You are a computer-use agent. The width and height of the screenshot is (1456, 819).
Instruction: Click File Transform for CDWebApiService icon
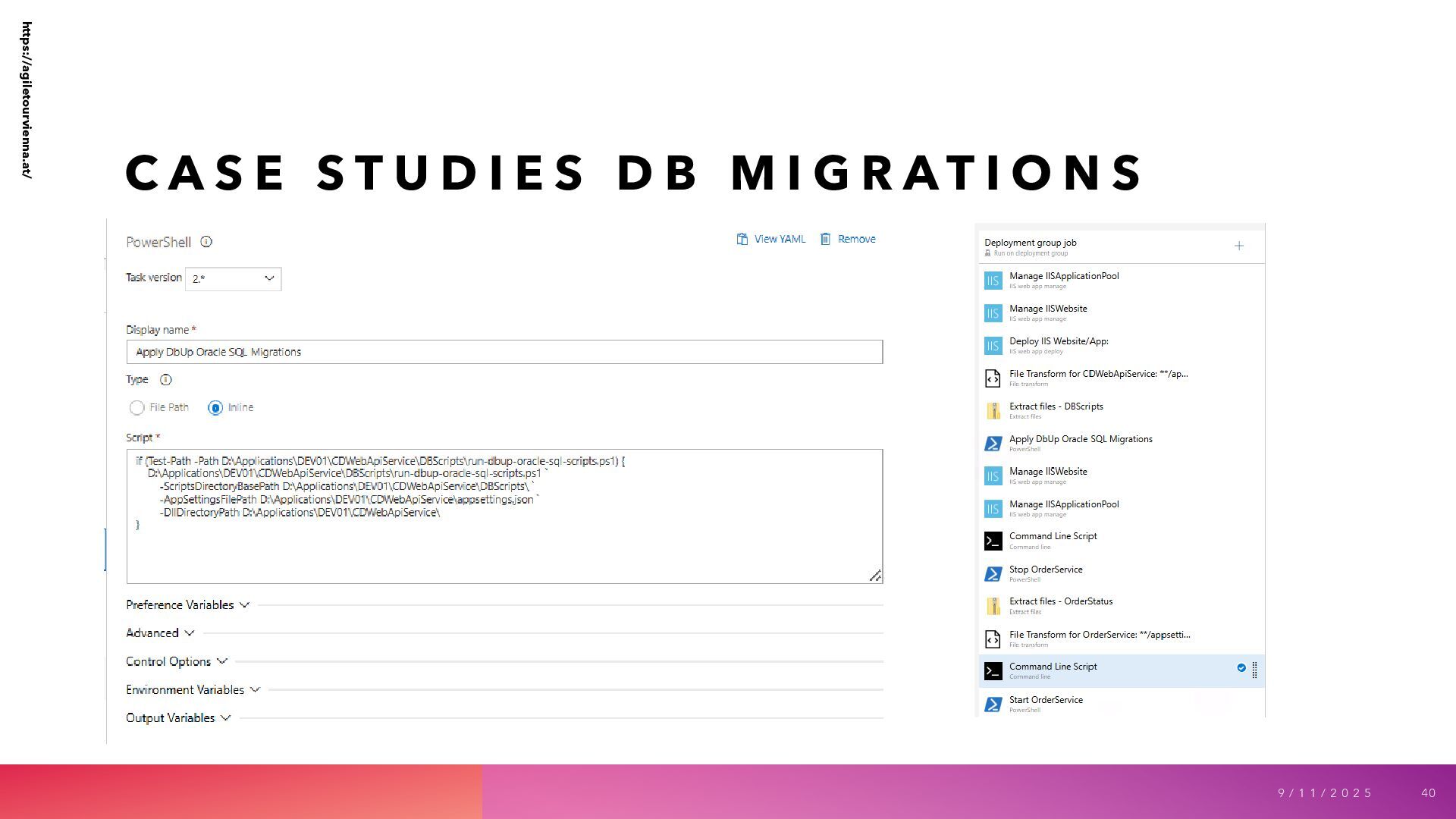click(x=993, y=378)
